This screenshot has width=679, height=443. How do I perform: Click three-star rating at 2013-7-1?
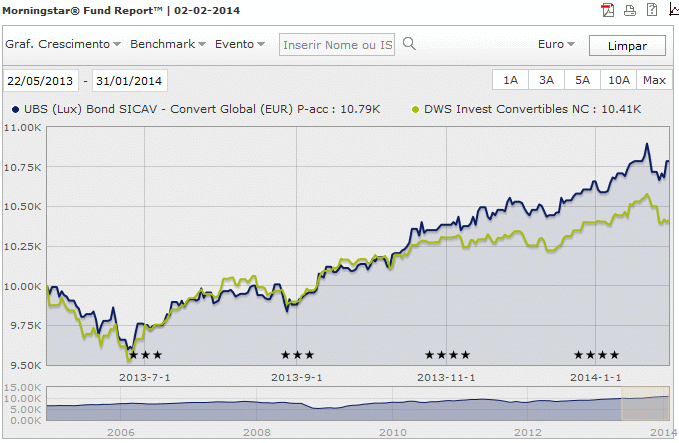coord(146,355)
